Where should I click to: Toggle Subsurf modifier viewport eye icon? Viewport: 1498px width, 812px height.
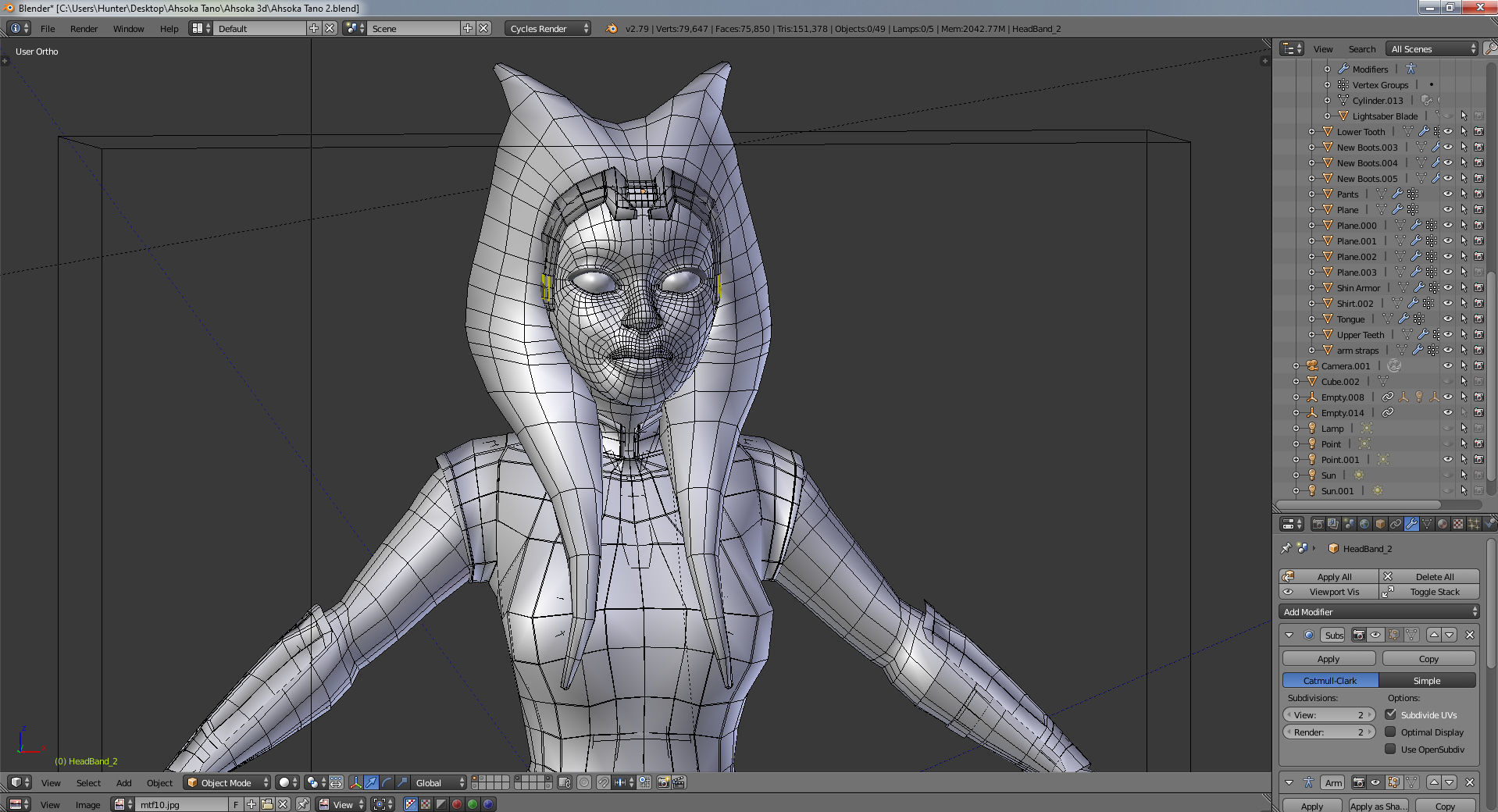click(x=1375, y=635)
